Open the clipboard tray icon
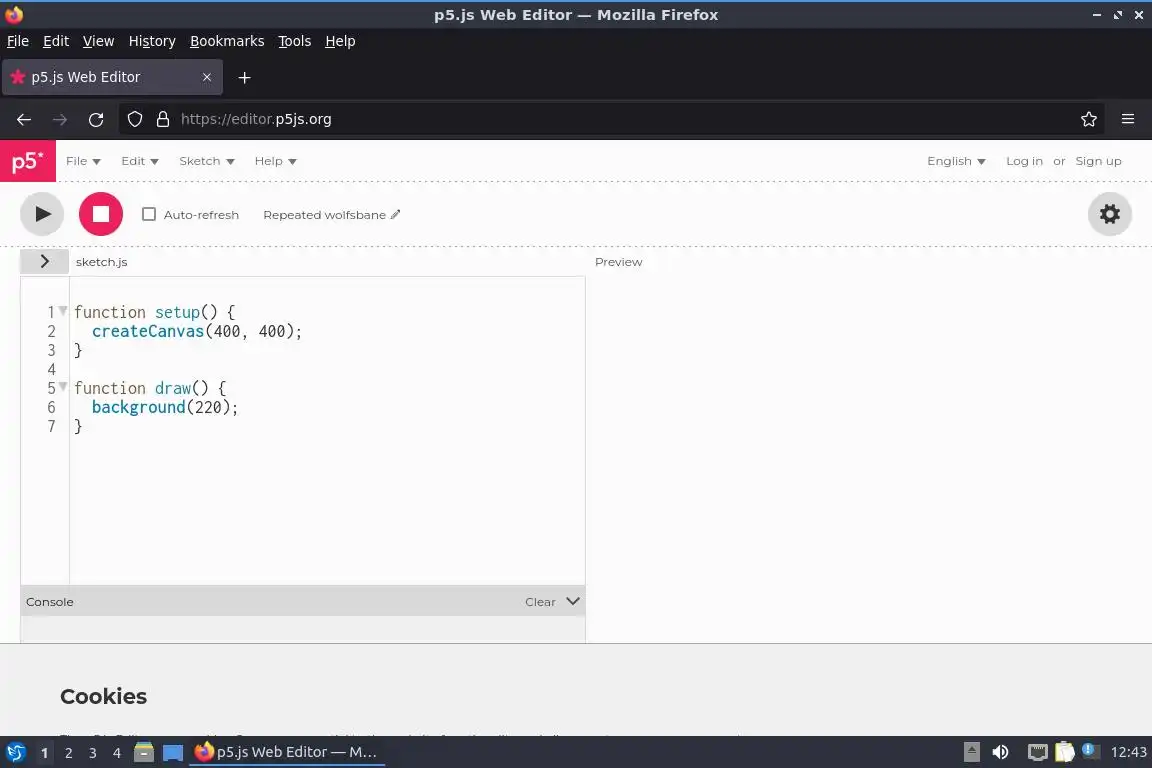This screenshot has height=768, width=1152. (1065, 752)
